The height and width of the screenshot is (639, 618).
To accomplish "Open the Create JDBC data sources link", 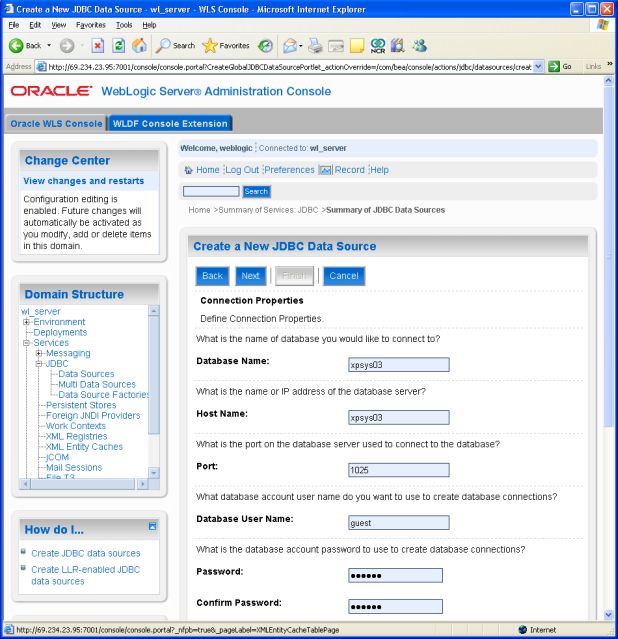I will pos(85,553).
